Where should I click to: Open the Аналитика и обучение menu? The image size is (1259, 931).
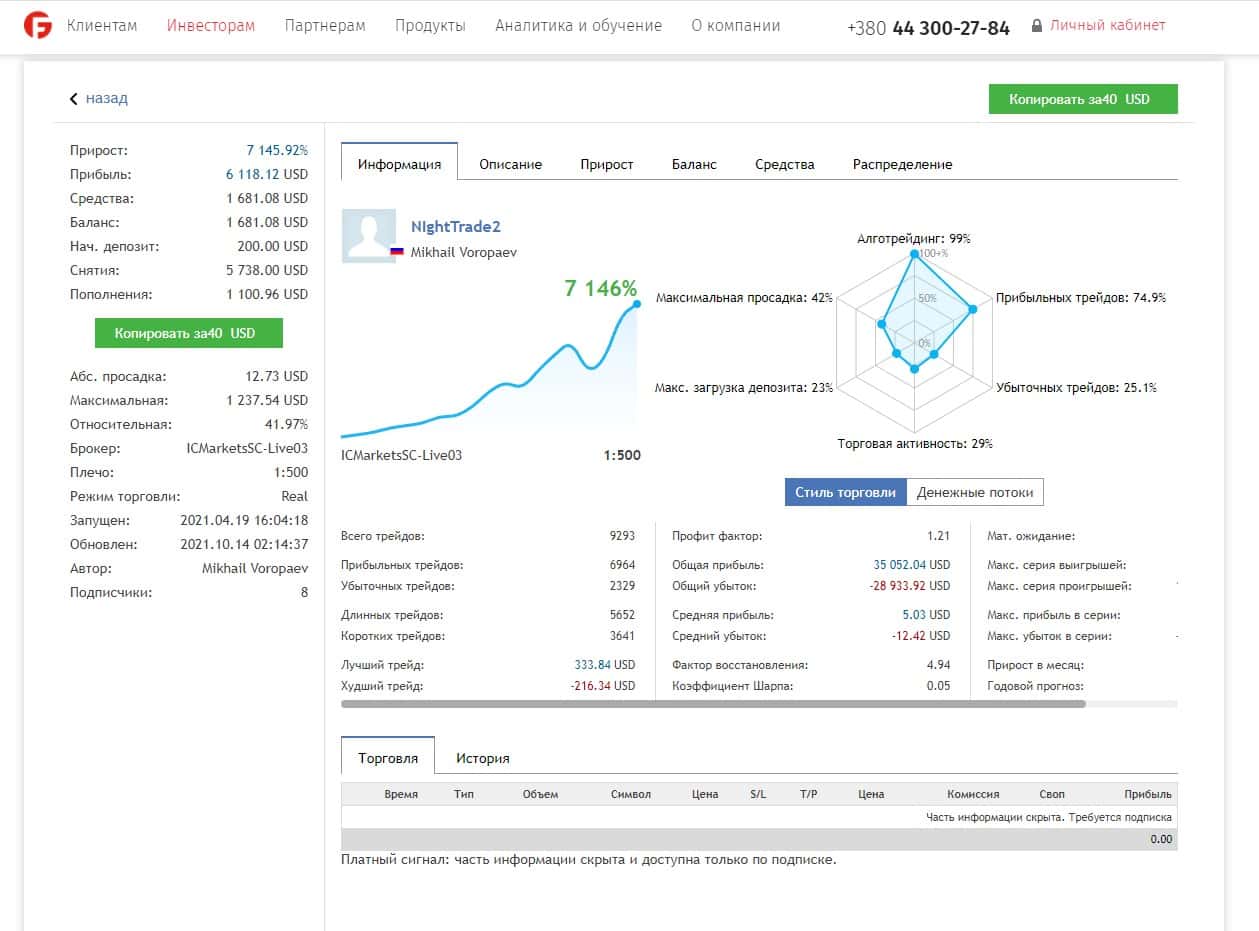click(x=578, y=26)
